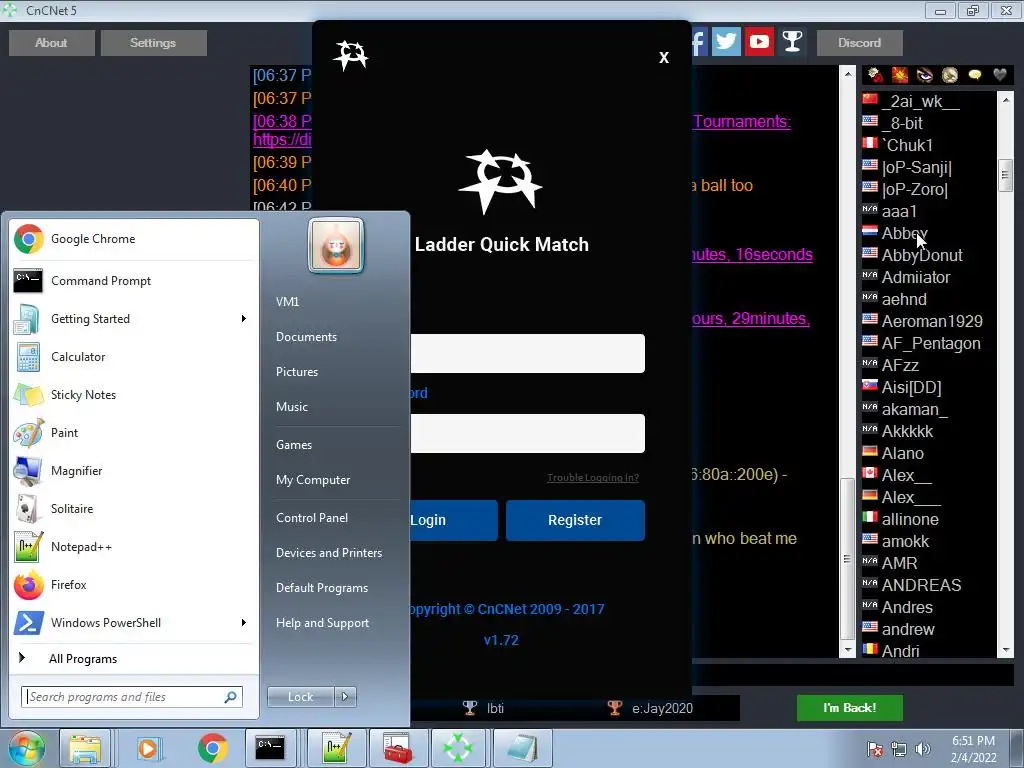Close the Ladder Quick Match dialog with X
Image resolution: width=1024 pixels, height=768 pixels.
coord(664,57)
